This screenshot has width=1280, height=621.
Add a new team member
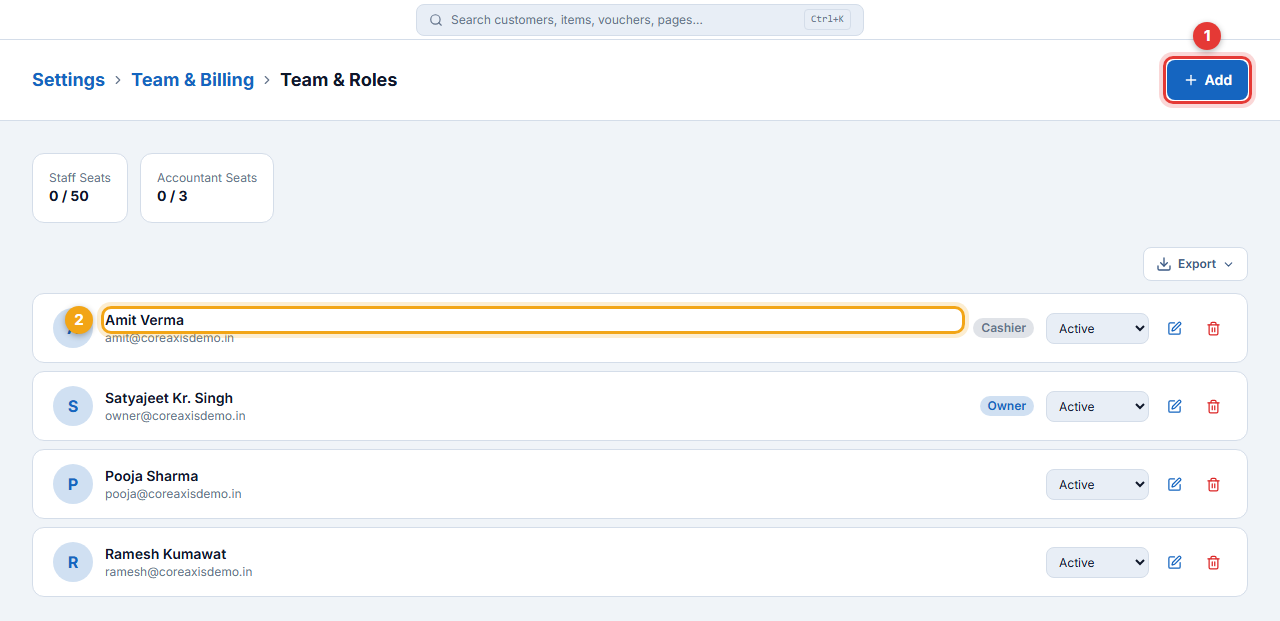point(1207,80)
